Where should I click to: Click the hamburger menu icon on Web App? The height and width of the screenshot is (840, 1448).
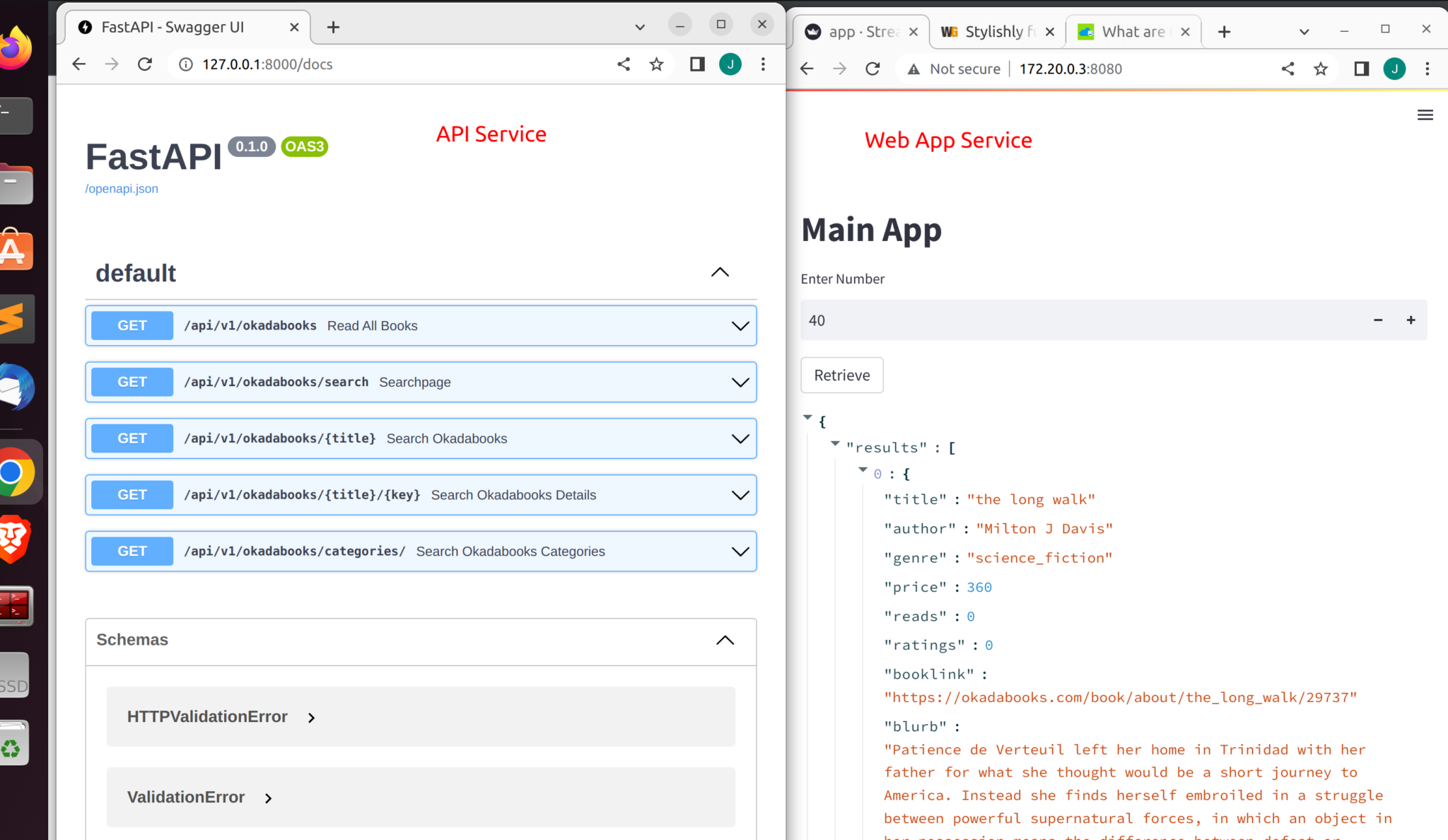(x=1425, y=115)
